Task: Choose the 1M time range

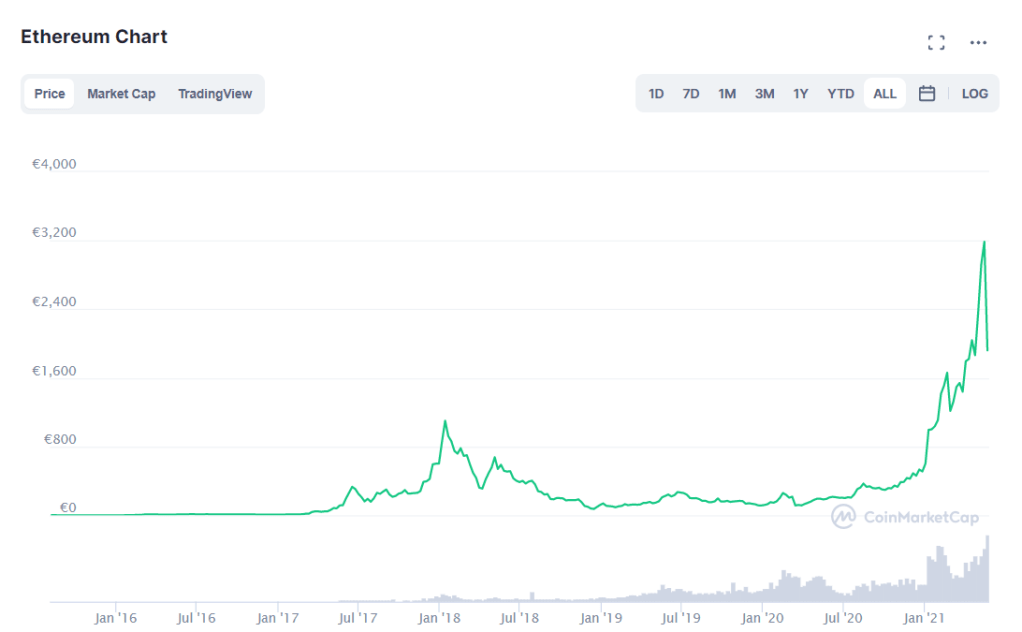Action: point(727,94)
